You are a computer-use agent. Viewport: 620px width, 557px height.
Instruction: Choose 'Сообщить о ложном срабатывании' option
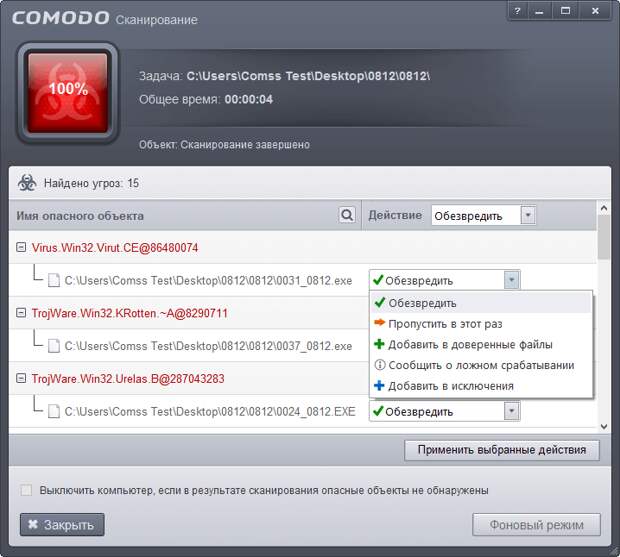click(480, 365)
